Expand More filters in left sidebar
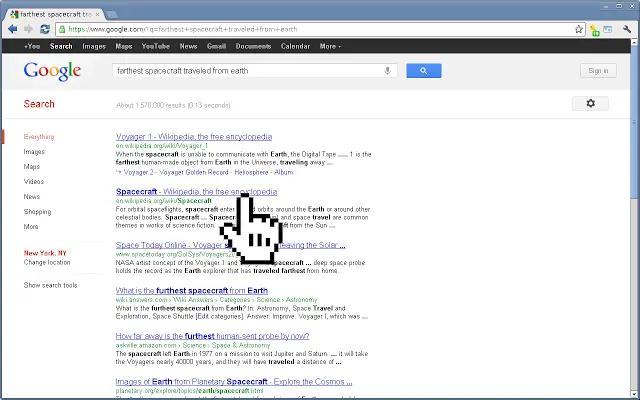 [31, 227]
